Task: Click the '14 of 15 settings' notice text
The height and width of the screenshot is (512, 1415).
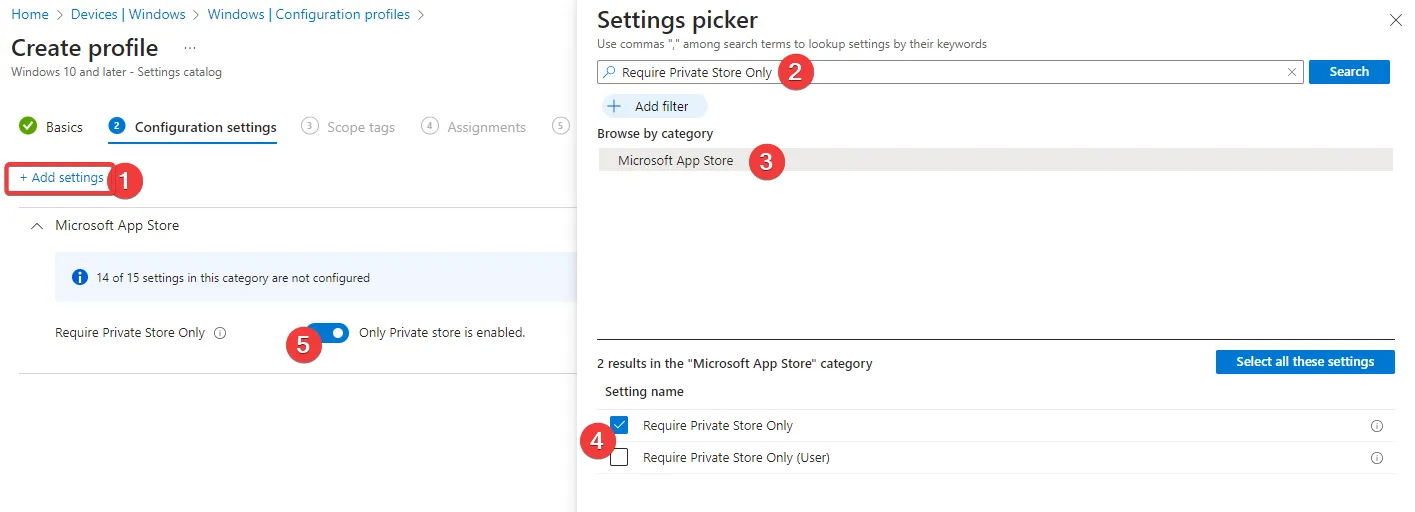Action: 233,278
